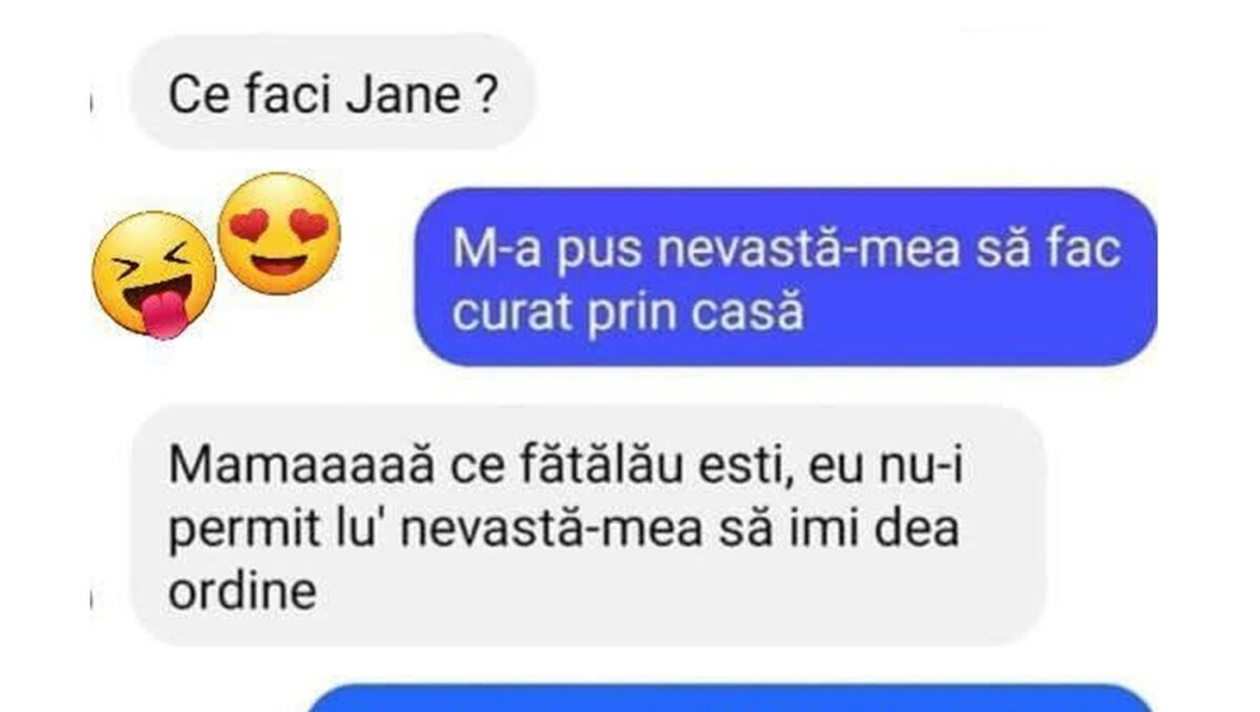Select the gray "Mamaaaaă ce fătălău esti" message
Viewport: 1260px width, 712px height.
[x=588, y=525]
